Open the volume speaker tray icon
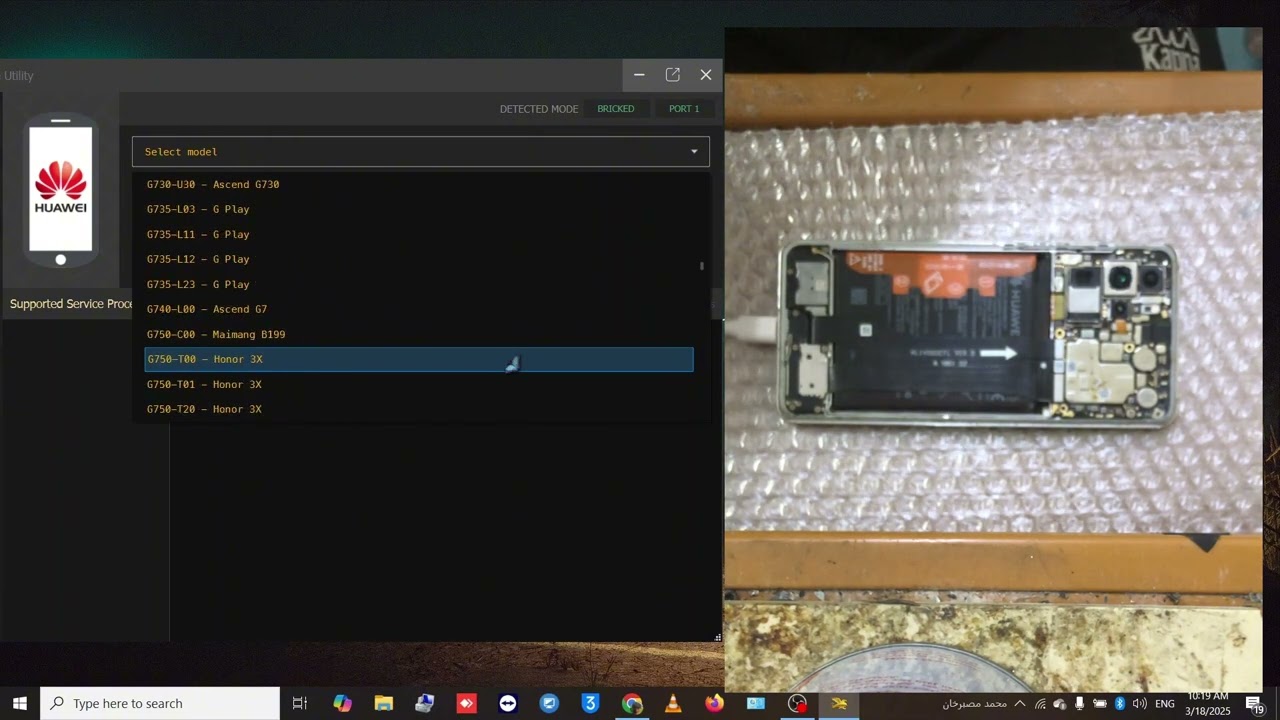This screenshot has height=720, width=1280. (1139, 703)
